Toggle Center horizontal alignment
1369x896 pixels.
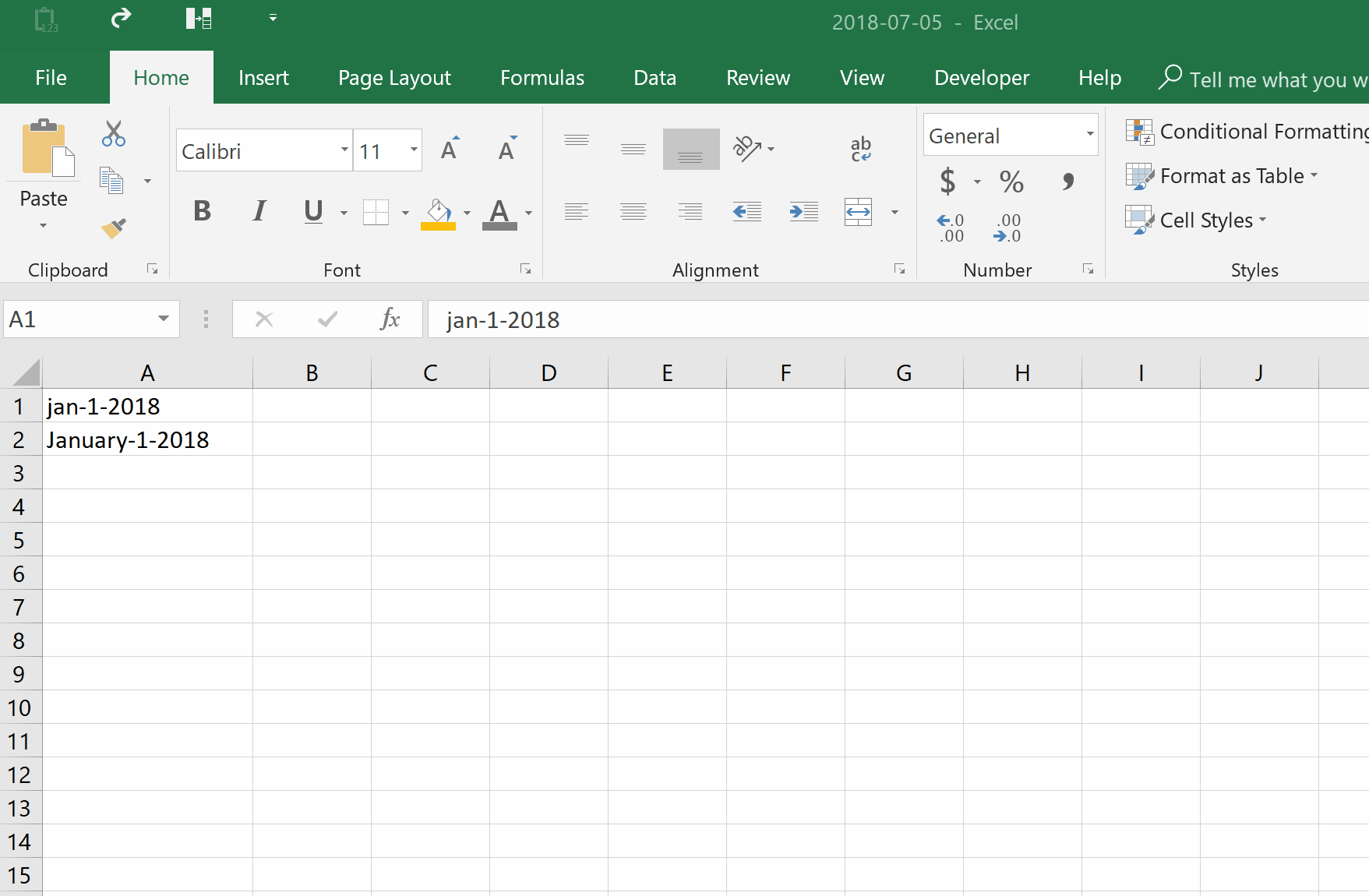pyautogui.click(x=633, y=212)
